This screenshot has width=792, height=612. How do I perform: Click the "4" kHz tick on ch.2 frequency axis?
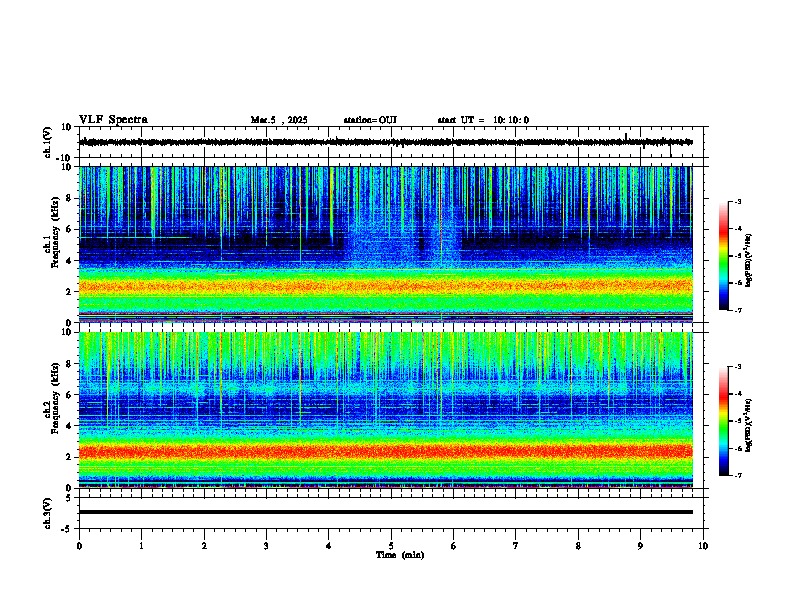70,426
